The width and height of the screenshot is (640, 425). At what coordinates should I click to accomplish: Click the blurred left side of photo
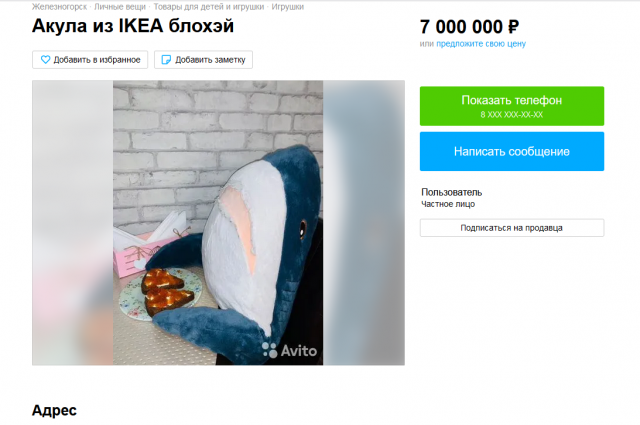coord(73,223)
